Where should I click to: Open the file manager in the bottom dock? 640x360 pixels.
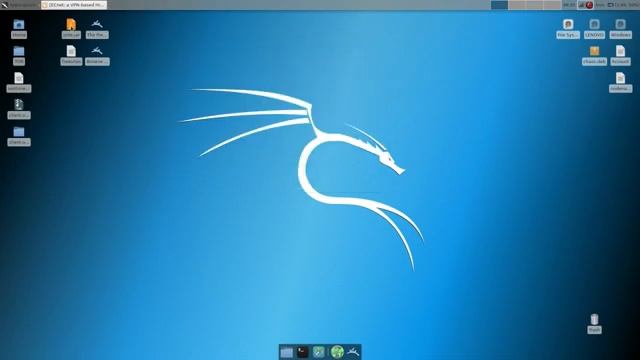point(287,352)
